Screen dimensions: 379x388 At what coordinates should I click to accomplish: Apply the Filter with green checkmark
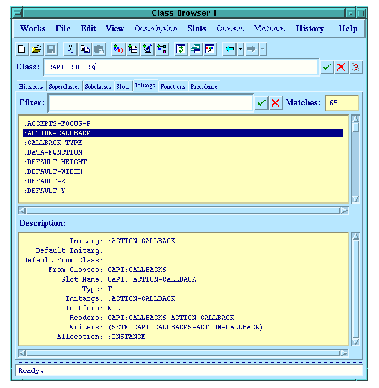pyautogui.click(x=262, y=103)
